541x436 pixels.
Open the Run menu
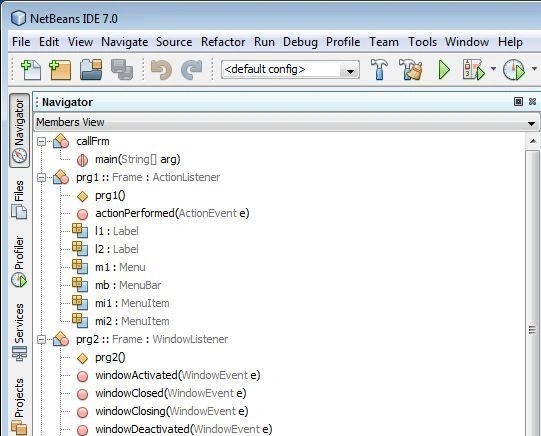(x=264, y=42)
